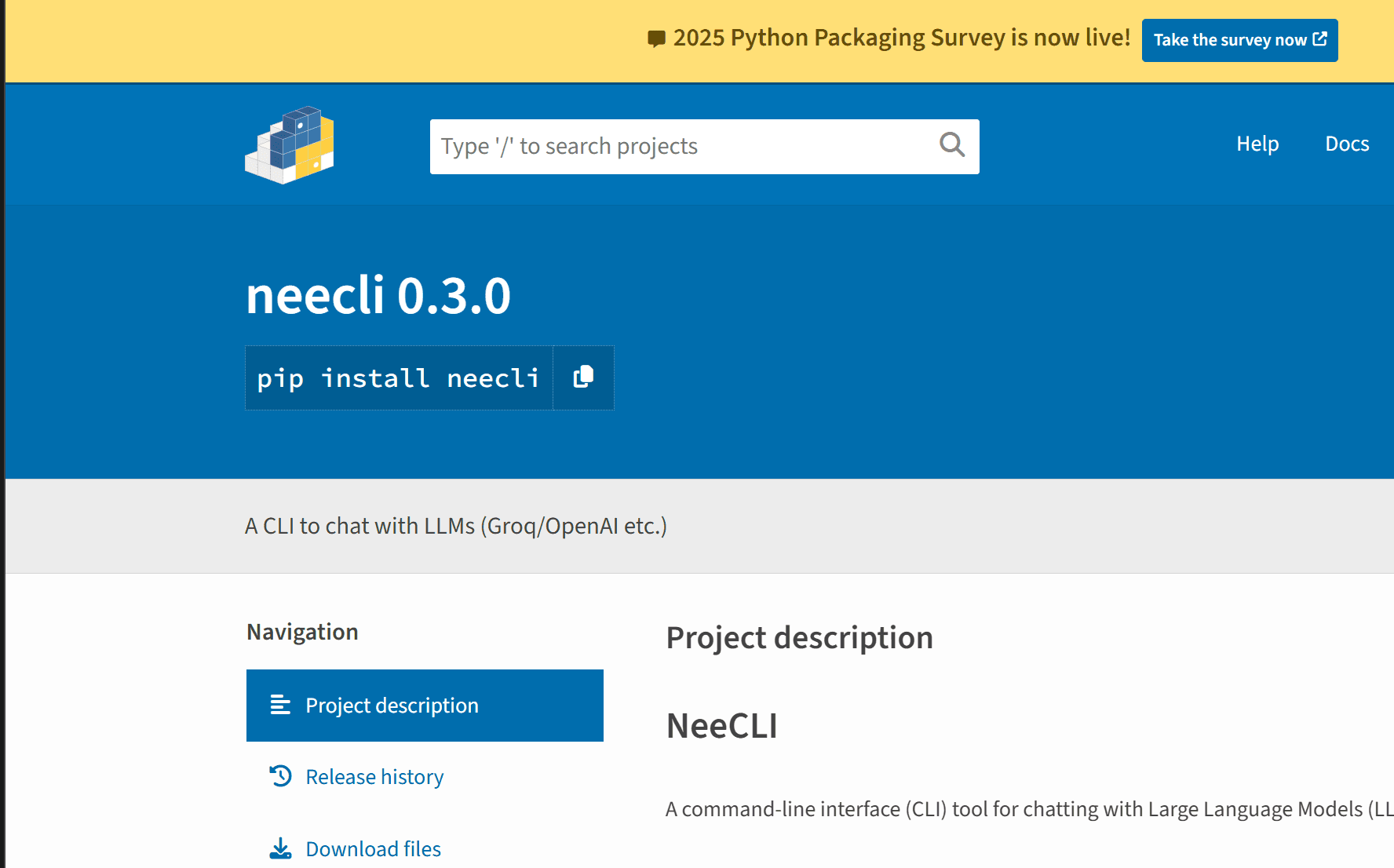Go to Release history

[374, 776]
